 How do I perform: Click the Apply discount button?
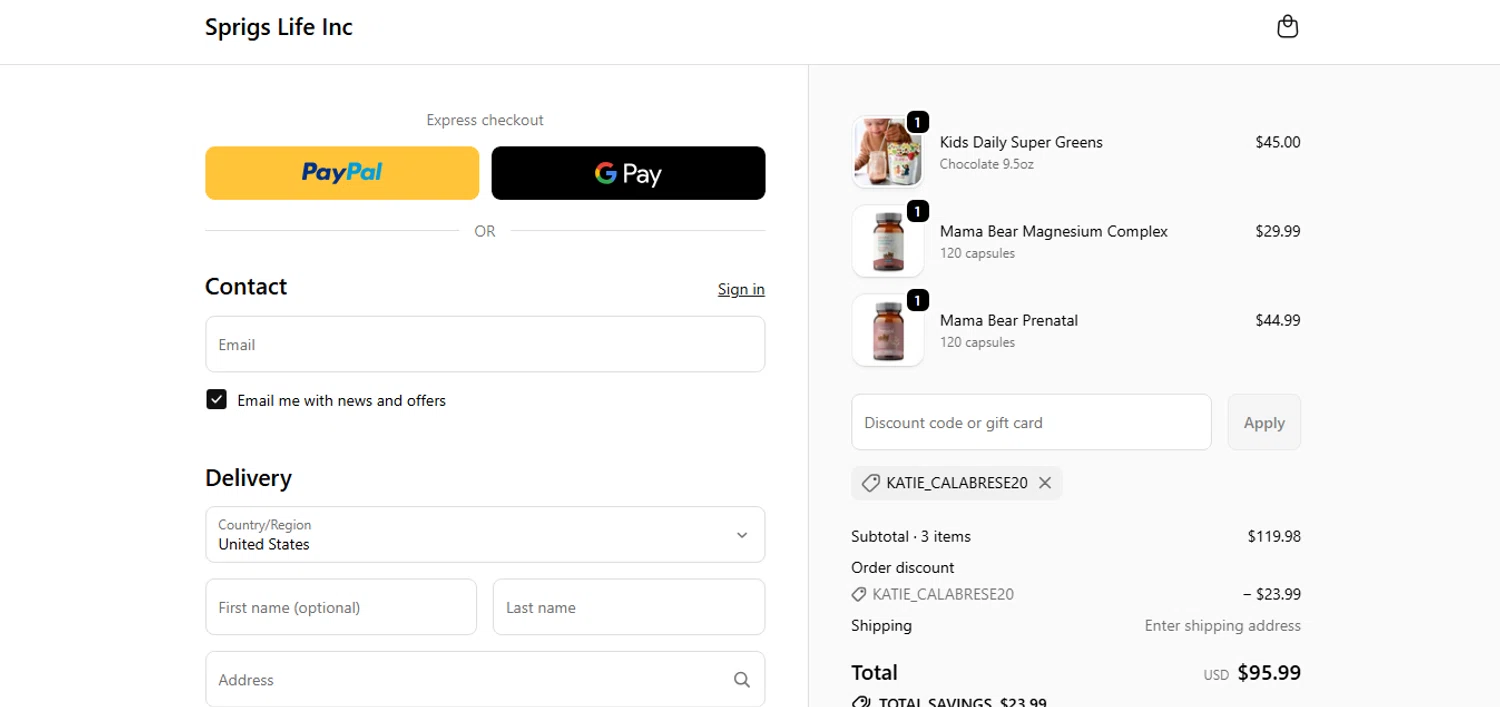1264,422
